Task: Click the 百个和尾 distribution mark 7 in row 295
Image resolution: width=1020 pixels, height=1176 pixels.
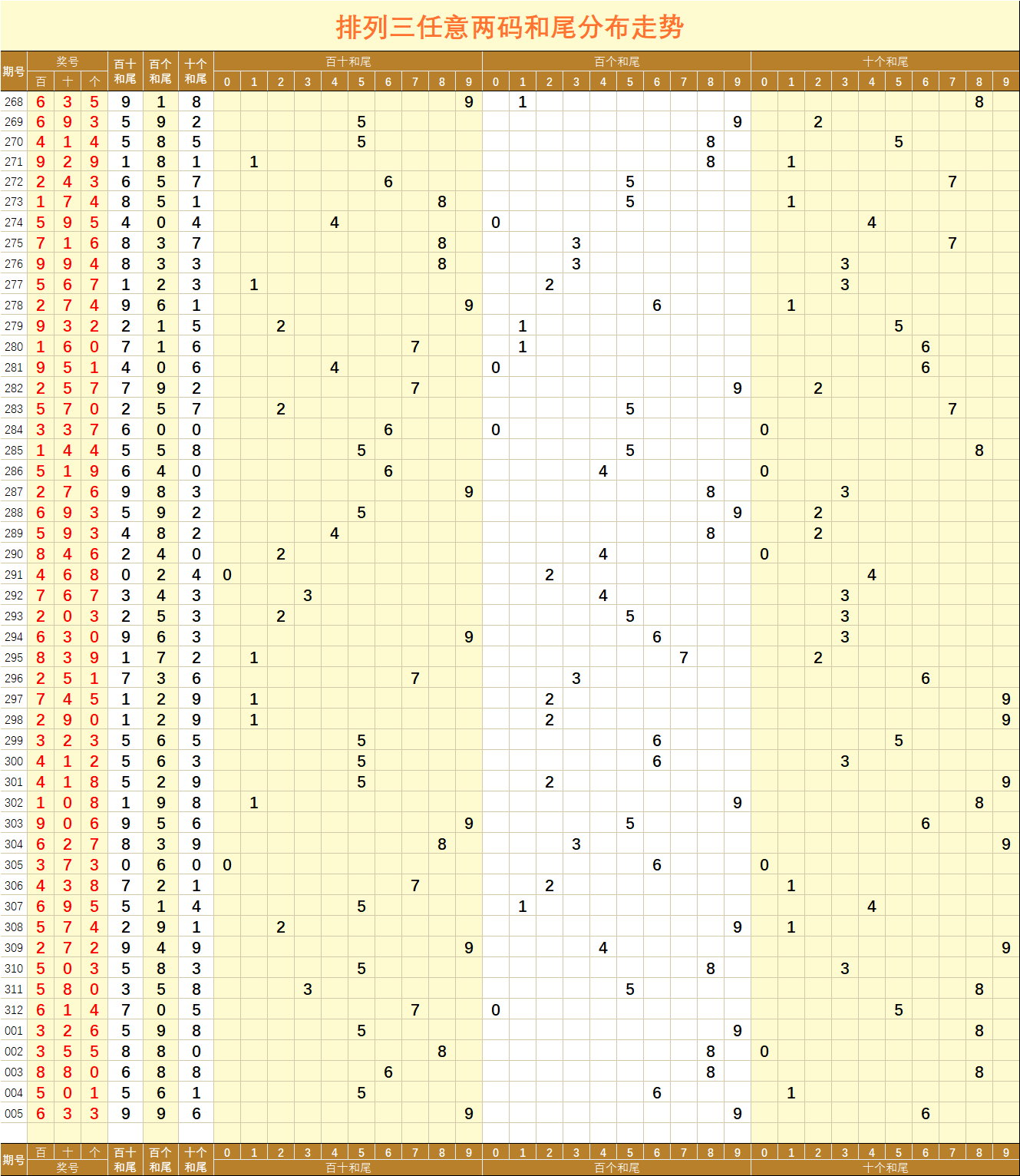Action: pyautogui.click(x=684, y=658)
